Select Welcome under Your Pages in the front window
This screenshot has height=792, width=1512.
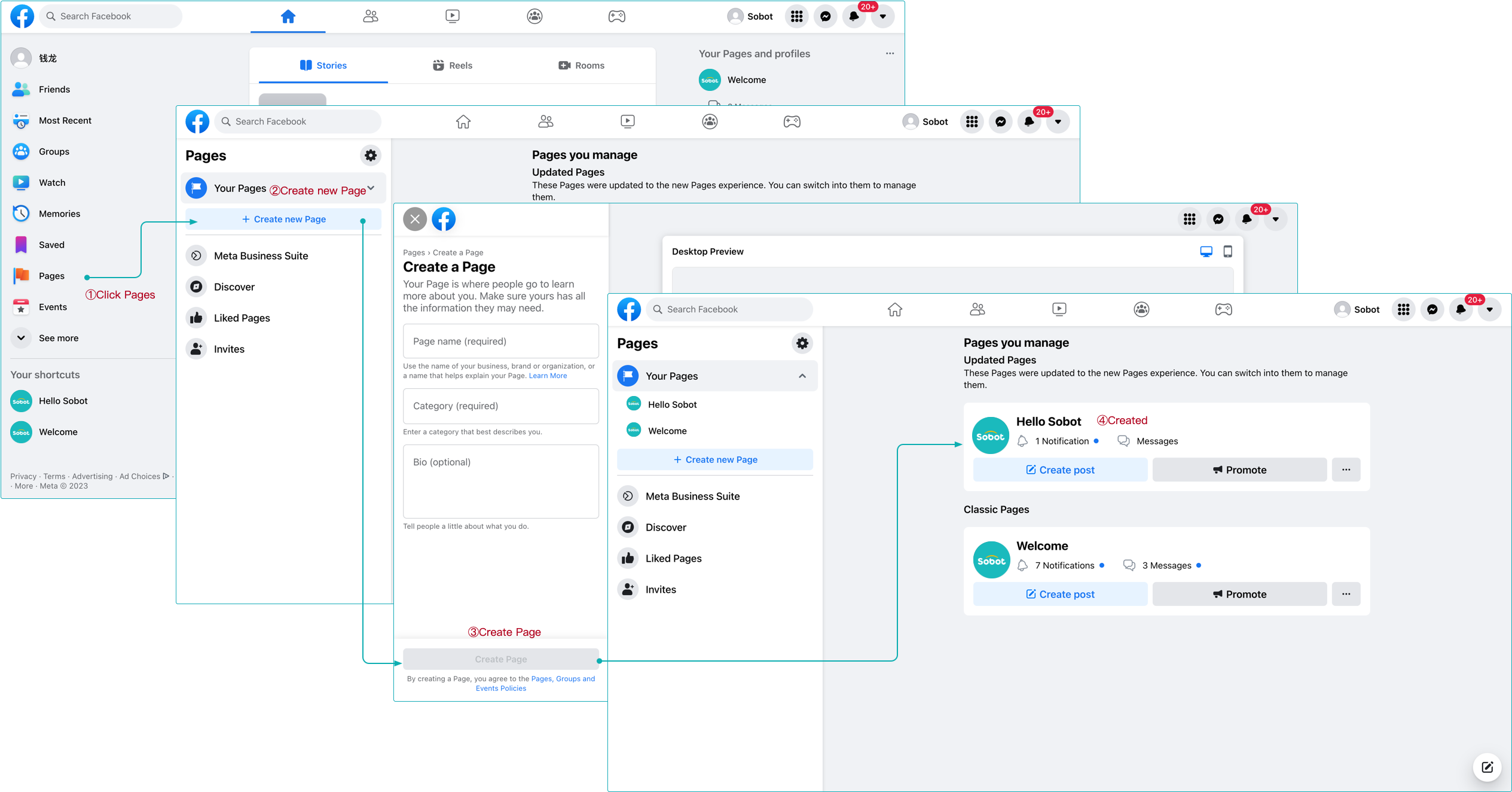pos(667,431)
